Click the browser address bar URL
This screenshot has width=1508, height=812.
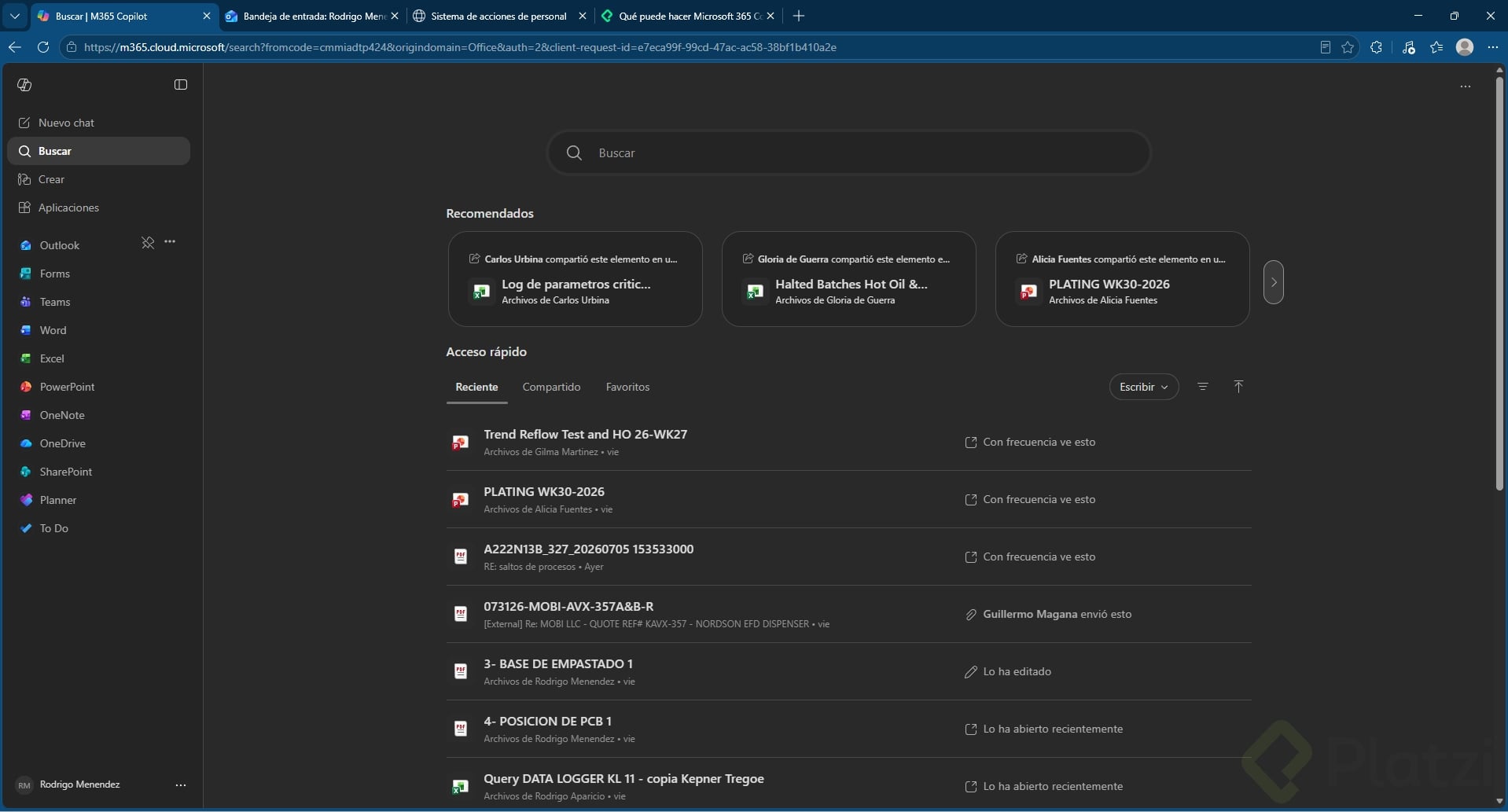click(460, 47)
